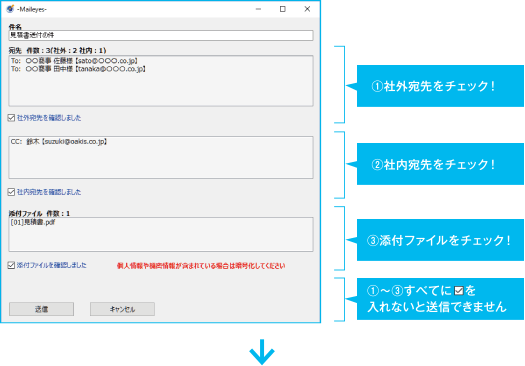Click the 送信 button

tap(42, 309)
